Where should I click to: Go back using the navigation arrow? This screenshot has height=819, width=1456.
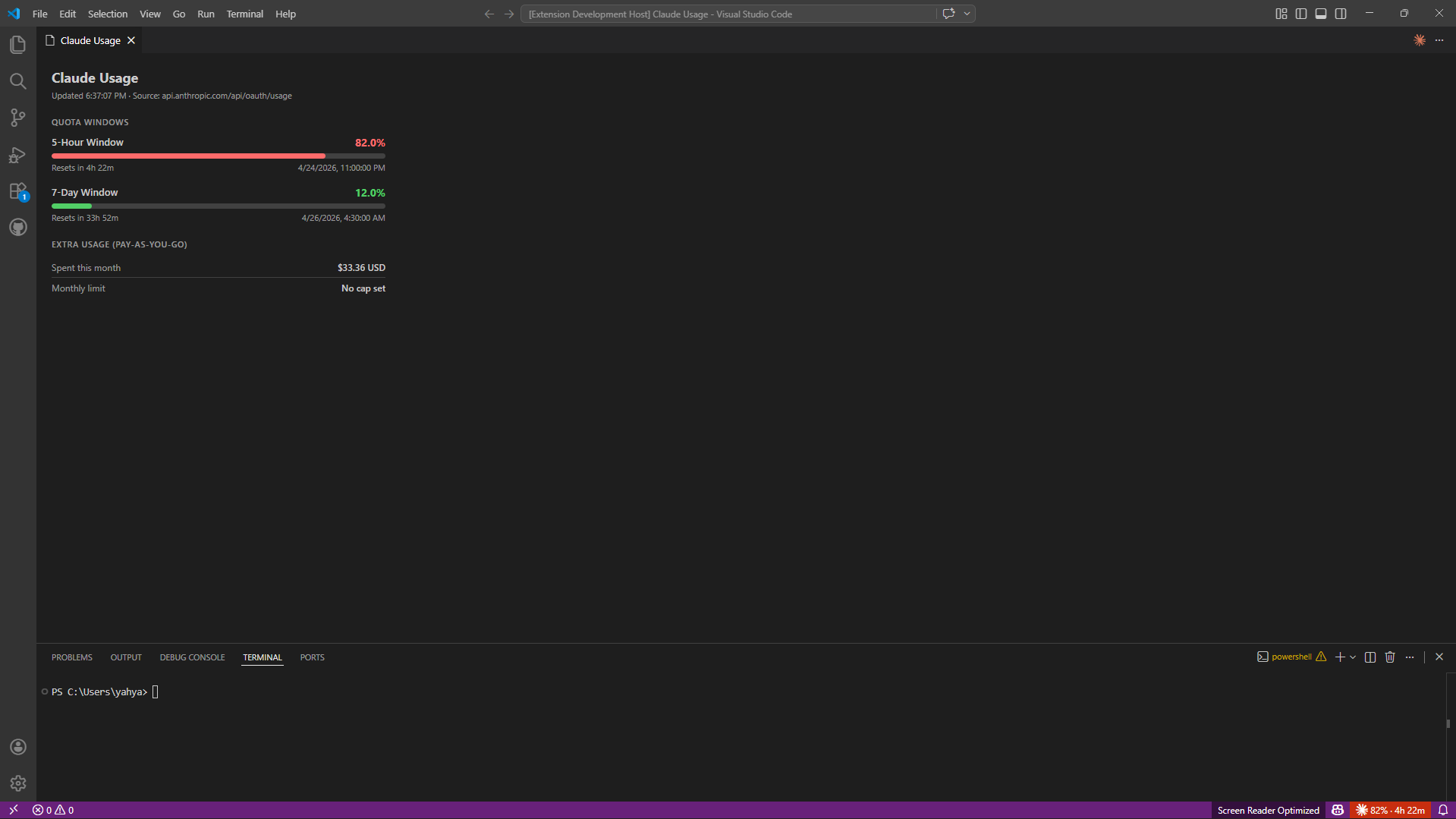(489, 14)
